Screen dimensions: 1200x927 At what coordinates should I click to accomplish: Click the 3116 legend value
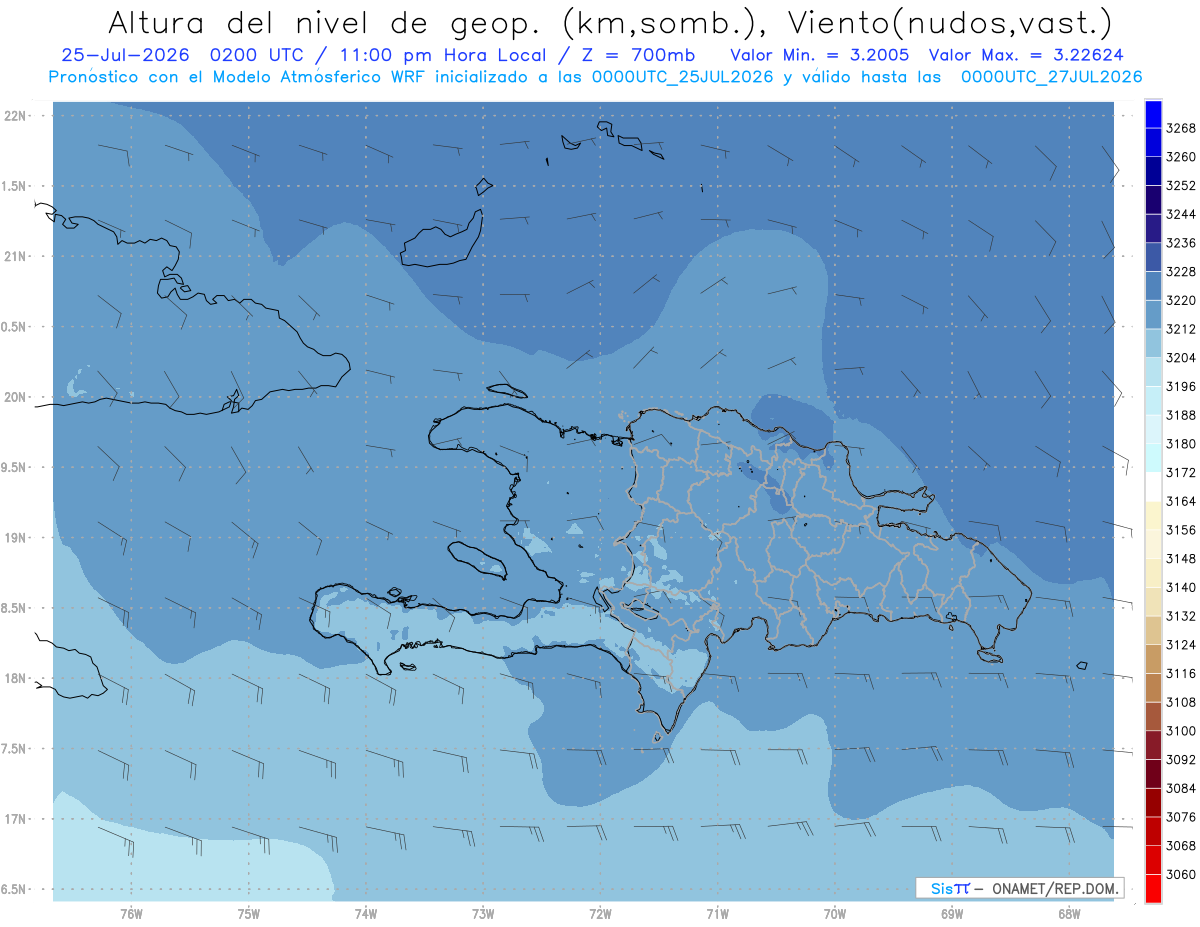1181,673
